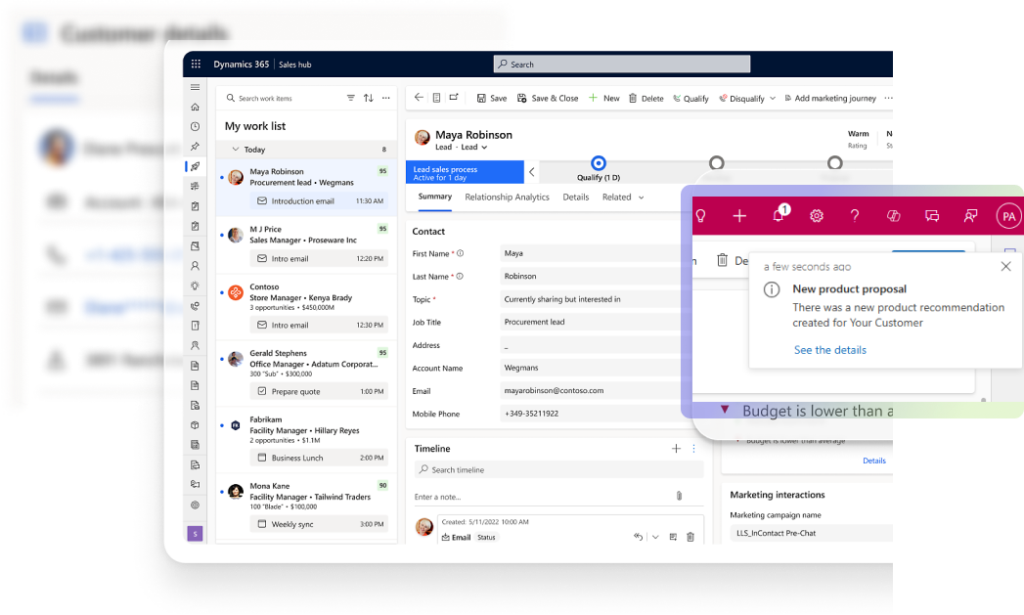Open the Dynamics 365 app launcher grid
Screen dimensions: 1024x615
(195, 64)
